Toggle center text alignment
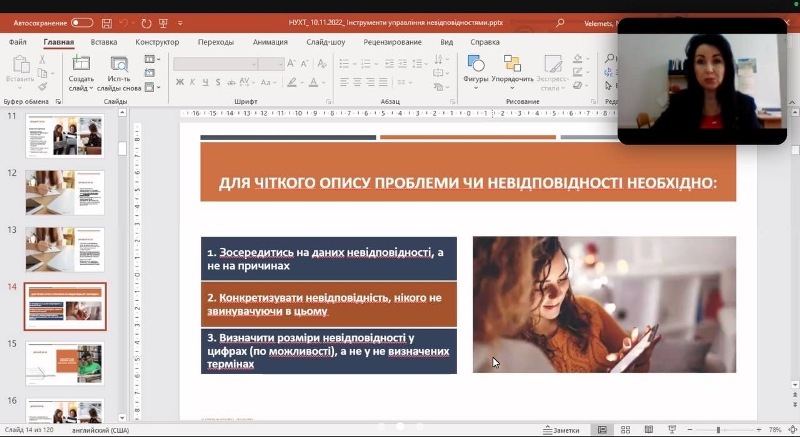The width and height of the screenshot is (800, 437). 357,82
